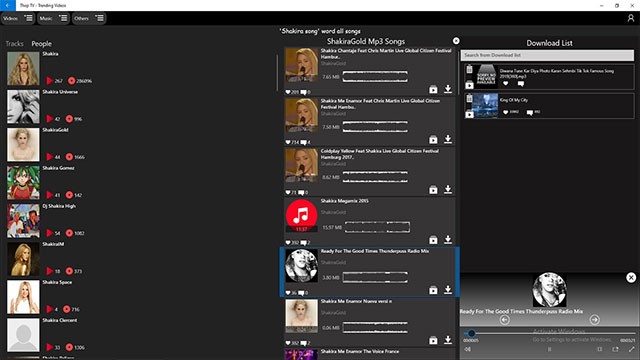
Task: Download Coldplay Yellow Feat Shakira song
Action: [x=448, y=189]
